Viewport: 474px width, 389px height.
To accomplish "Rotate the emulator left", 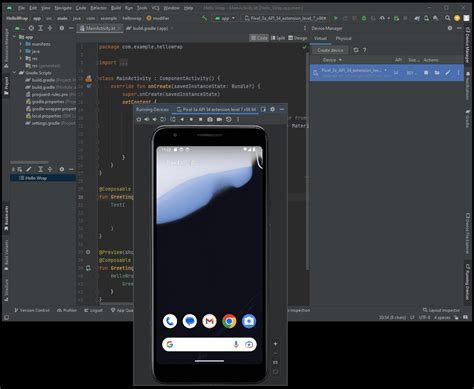I will (x=163, y=119).
